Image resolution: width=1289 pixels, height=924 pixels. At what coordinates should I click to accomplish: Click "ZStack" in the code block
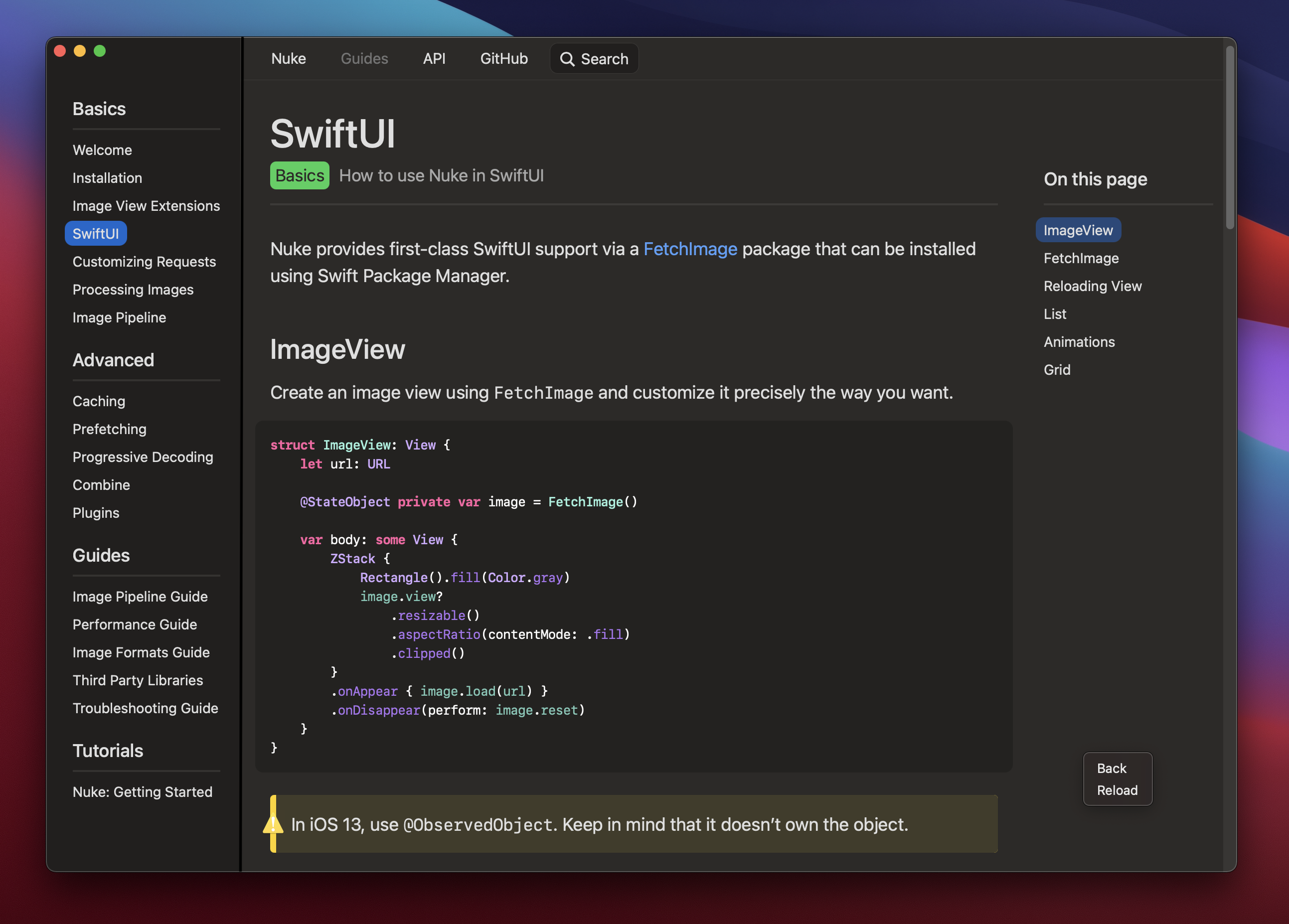[352, 559]
